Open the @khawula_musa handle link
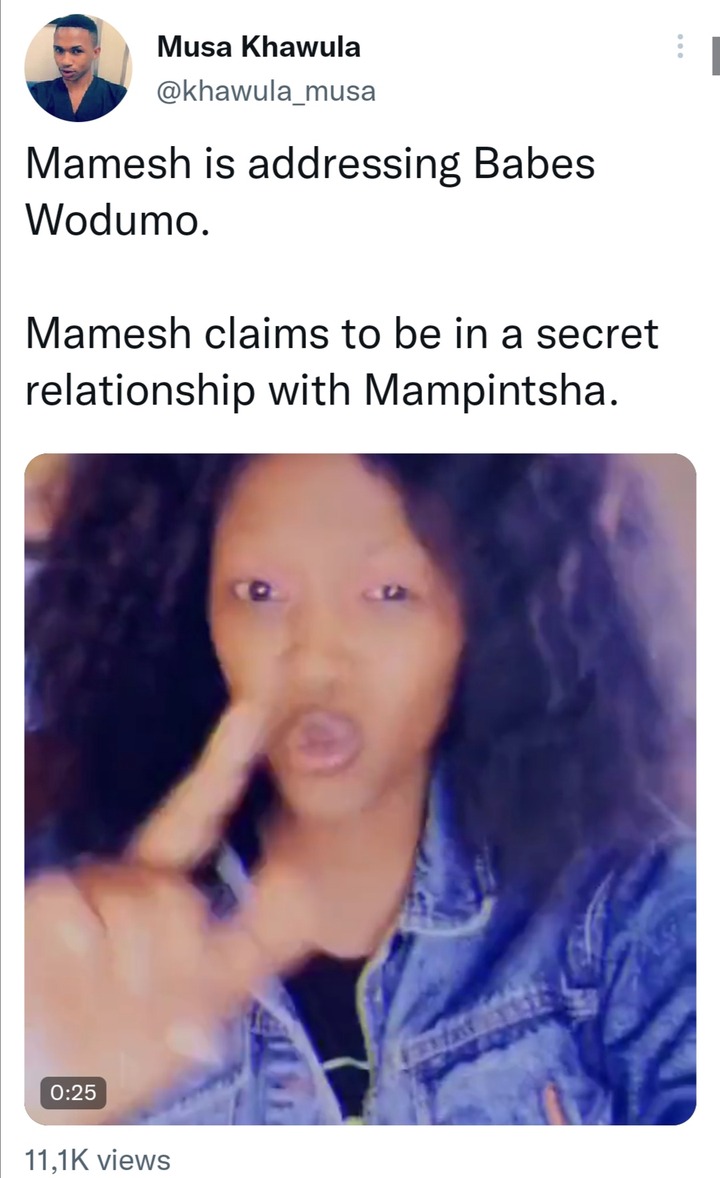Image resolution: width=720 pixels, height=1178 pixels. click(266, 91)
